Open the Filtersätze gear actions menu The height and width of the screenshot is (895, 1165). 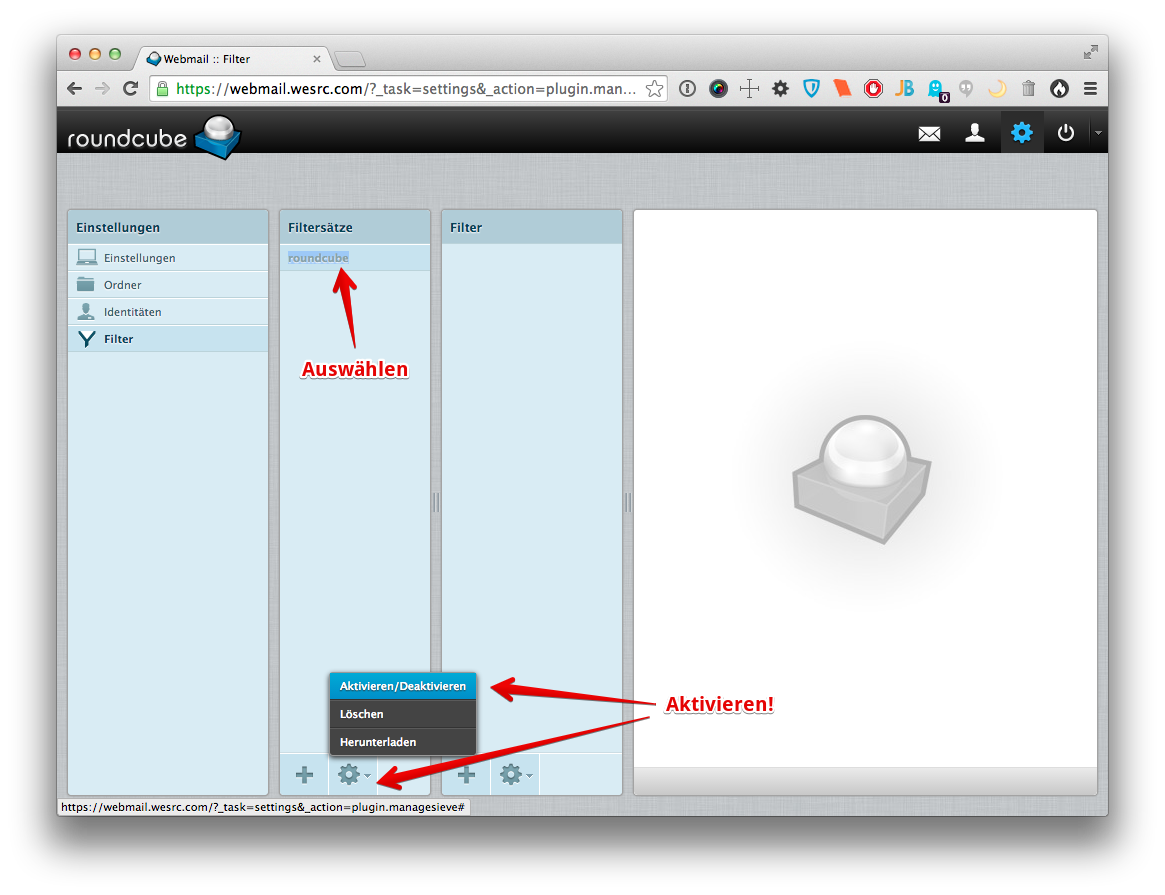[353, 775]
